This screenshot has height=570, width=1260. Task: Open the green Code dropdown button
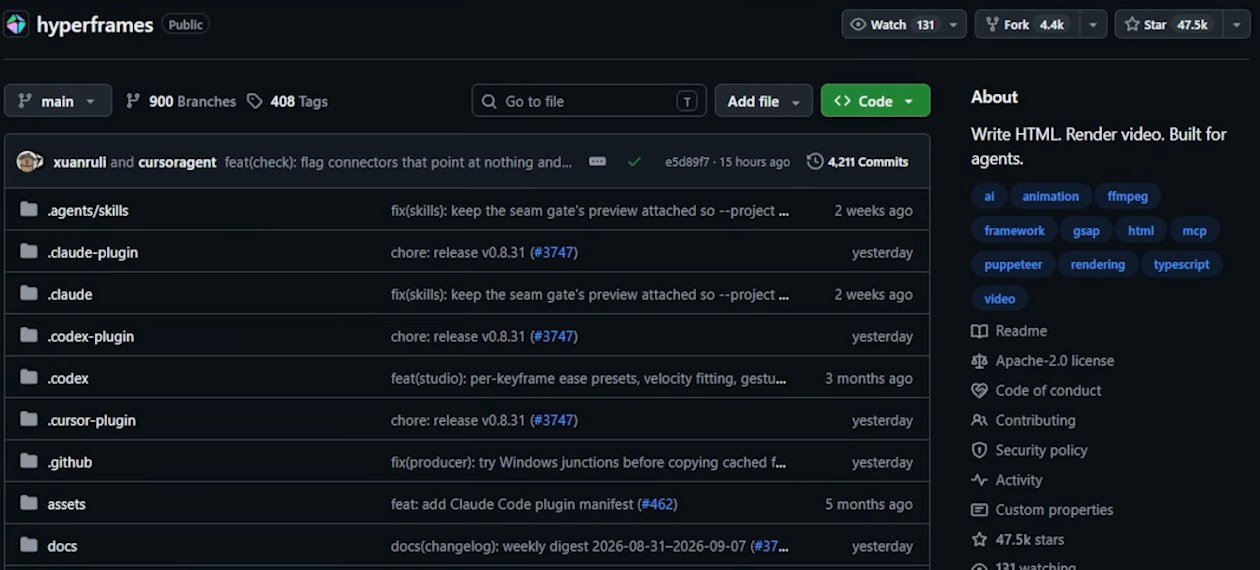875,101
